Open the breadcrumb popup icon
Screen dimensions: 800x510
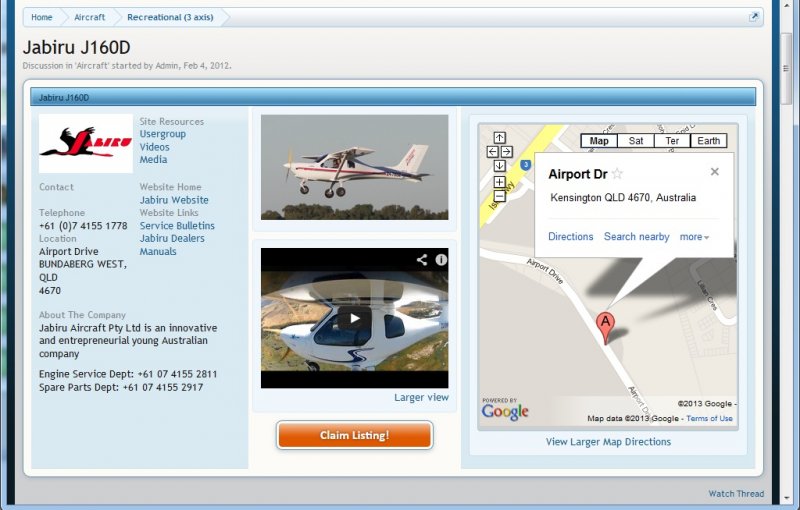click(x=754, y=17)
